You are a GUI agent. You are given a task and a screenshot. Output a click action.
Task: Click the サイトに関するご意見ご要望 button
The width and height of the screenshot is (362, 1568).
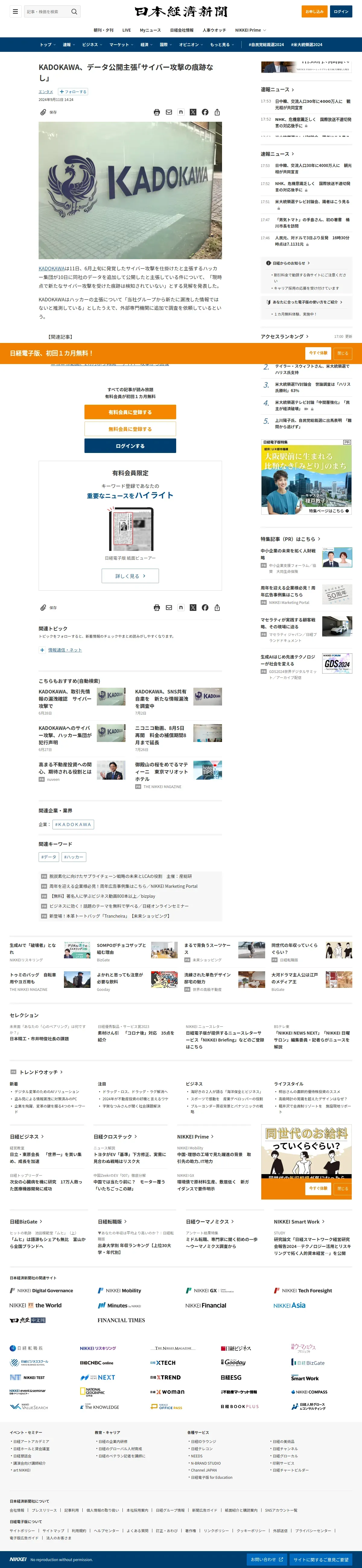(321, 1560)
